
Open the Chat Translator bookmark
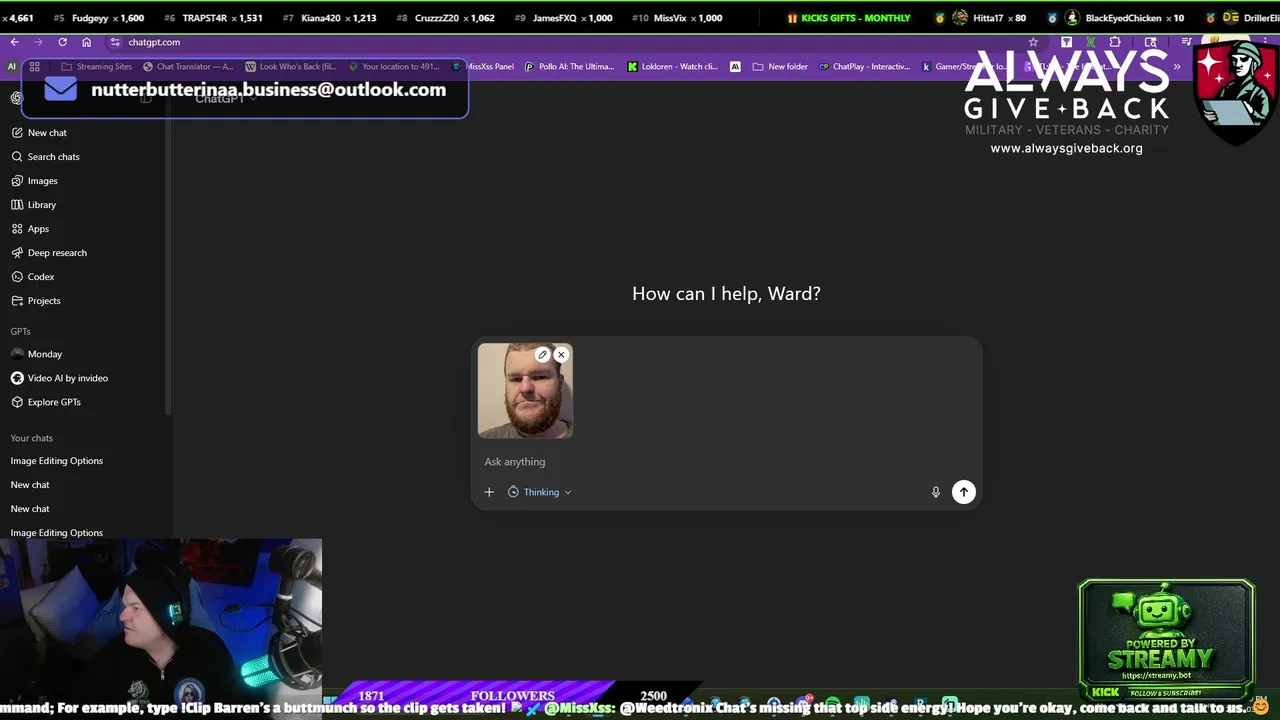(188, 66)
